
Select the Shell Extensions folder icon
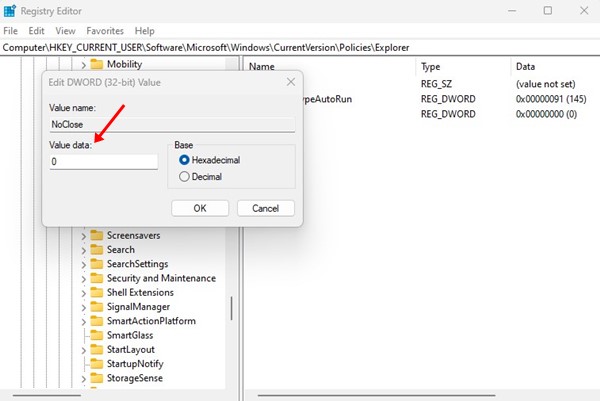point(97,292)
